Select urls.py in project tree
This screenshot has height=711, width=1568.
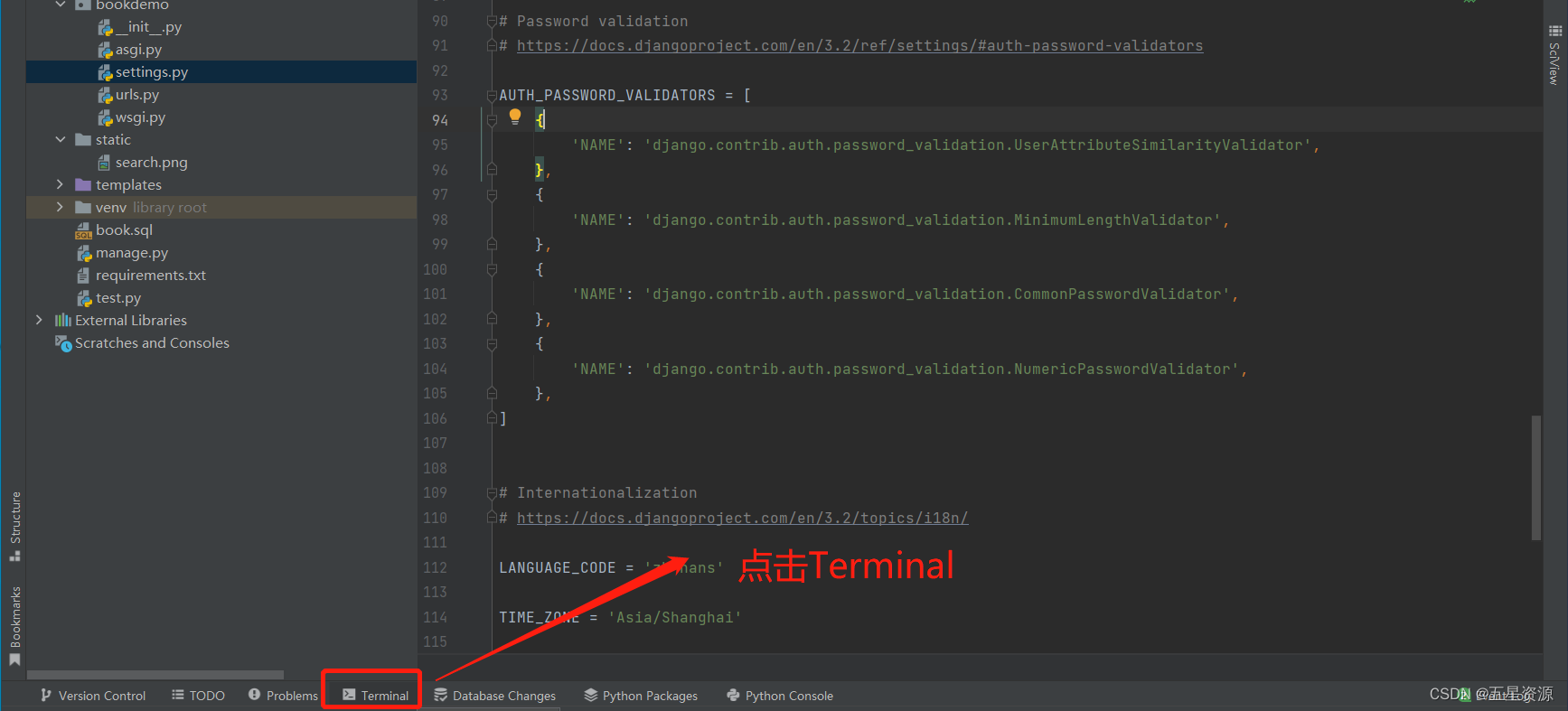[x=137, y=95]
